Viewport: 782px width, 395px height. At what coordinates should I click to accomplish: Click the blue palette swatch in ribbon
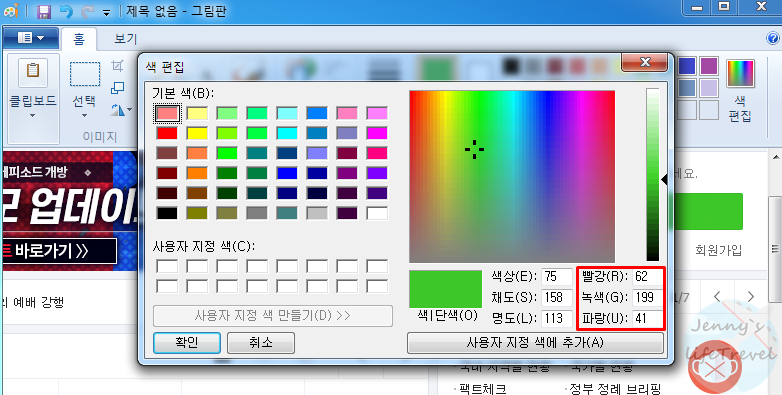tap(687, 66)
